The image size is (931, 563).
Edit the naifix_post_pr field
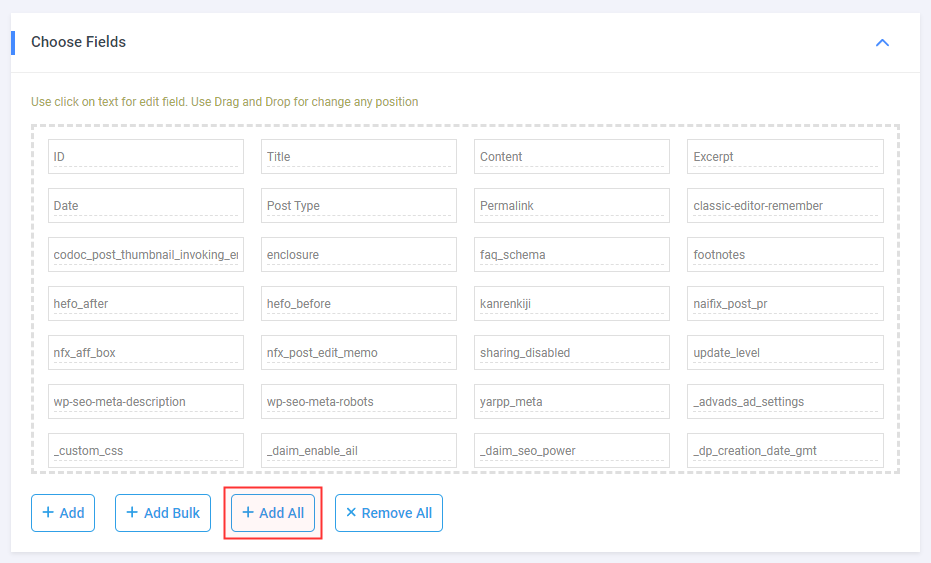click(785, 303)
